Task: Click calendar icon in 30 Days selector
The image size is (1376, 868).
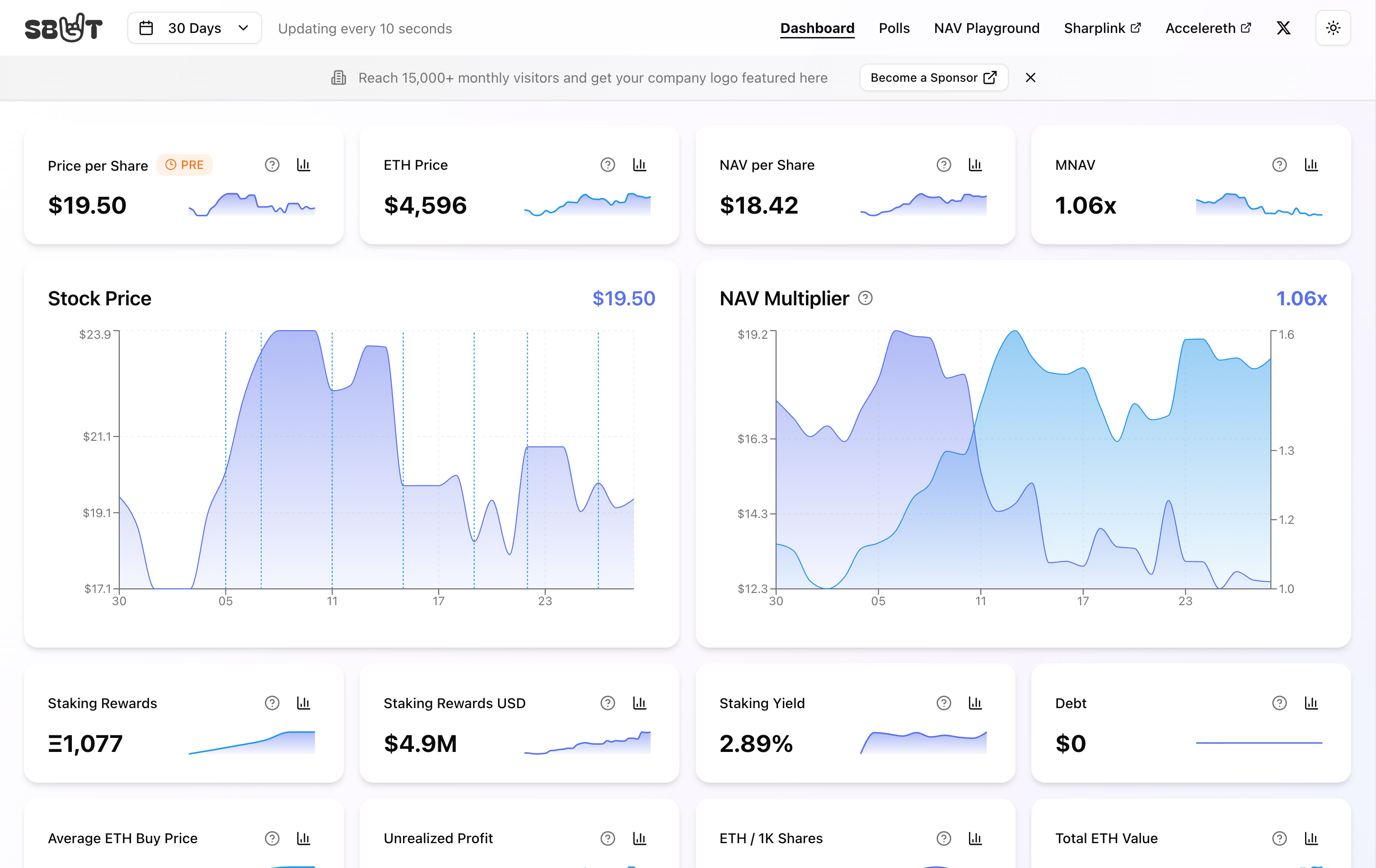Action: click(146, 28)
